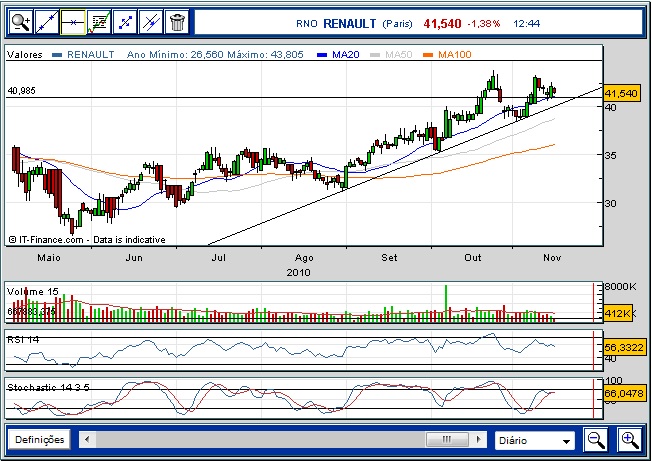The height and width of the screenshot is (461, 652).
Task: Click the 41,540 header price
Action: click(x=442, y=23)
